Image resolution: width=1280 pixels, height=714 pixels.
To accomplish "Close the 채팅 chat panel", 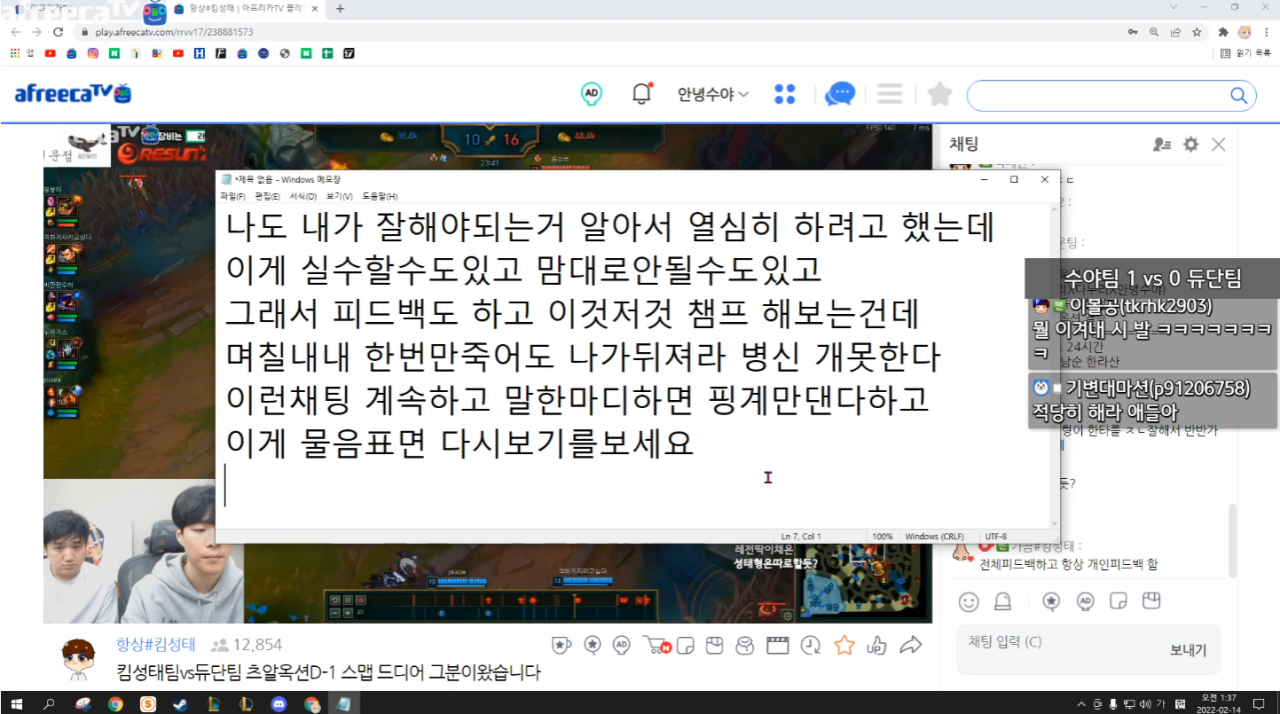I will click(x=1218, y=144).
